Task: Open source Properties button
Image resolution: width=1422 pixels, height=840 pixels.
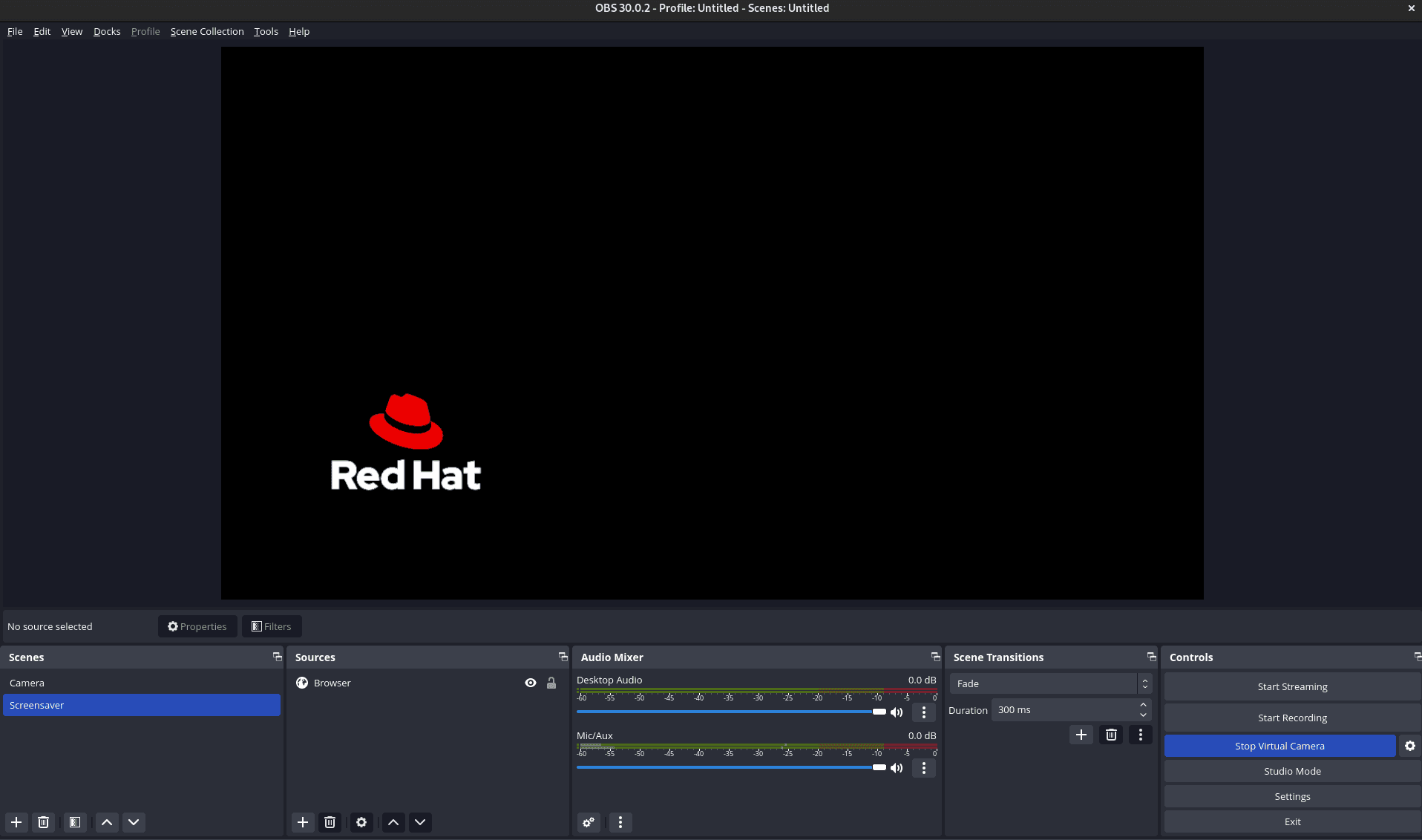Action: (197, 626)
